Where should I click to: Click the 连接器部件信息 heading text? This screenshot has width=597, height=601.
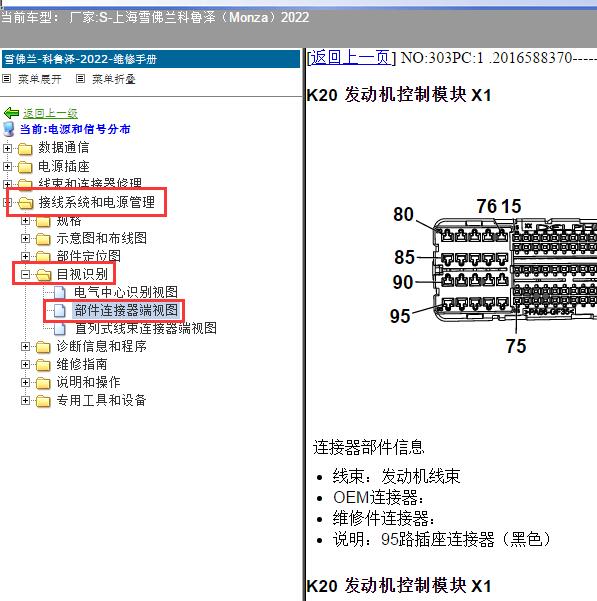pyautogui.click(x=369, y=447)
